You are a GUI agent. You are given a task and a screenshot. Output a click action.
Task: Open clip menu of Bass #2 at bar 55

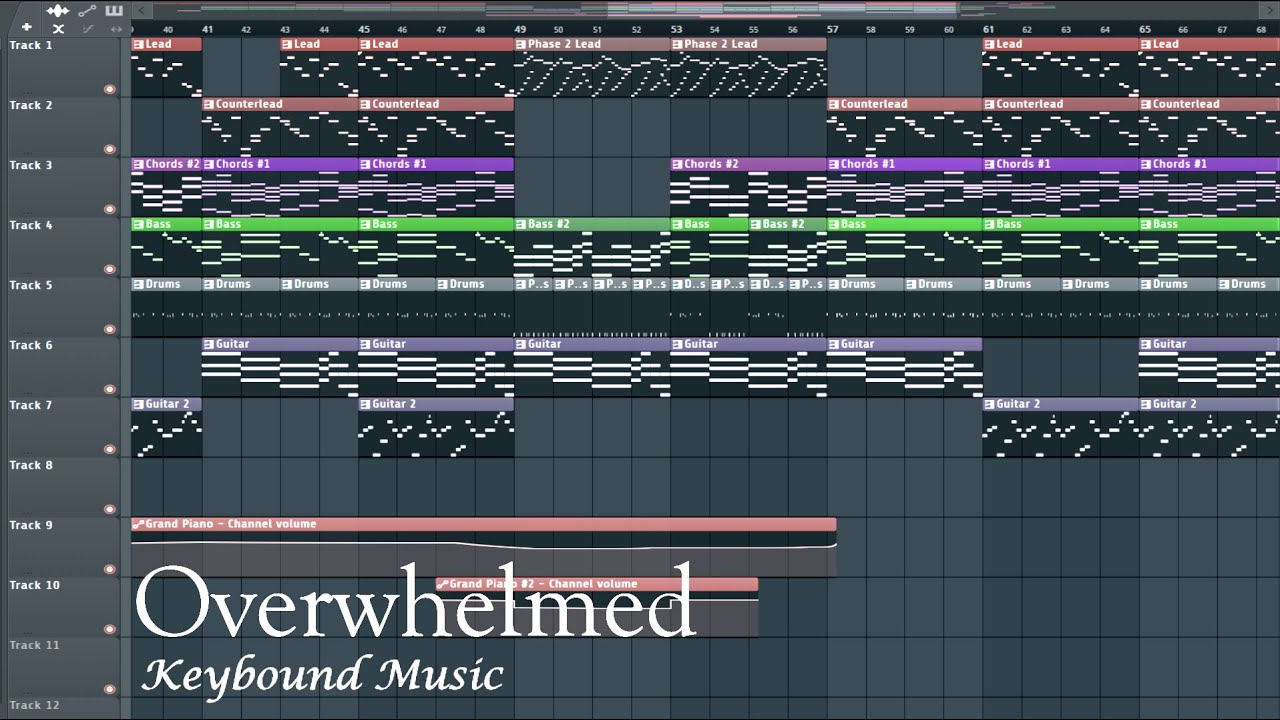[x=755, y=224]
